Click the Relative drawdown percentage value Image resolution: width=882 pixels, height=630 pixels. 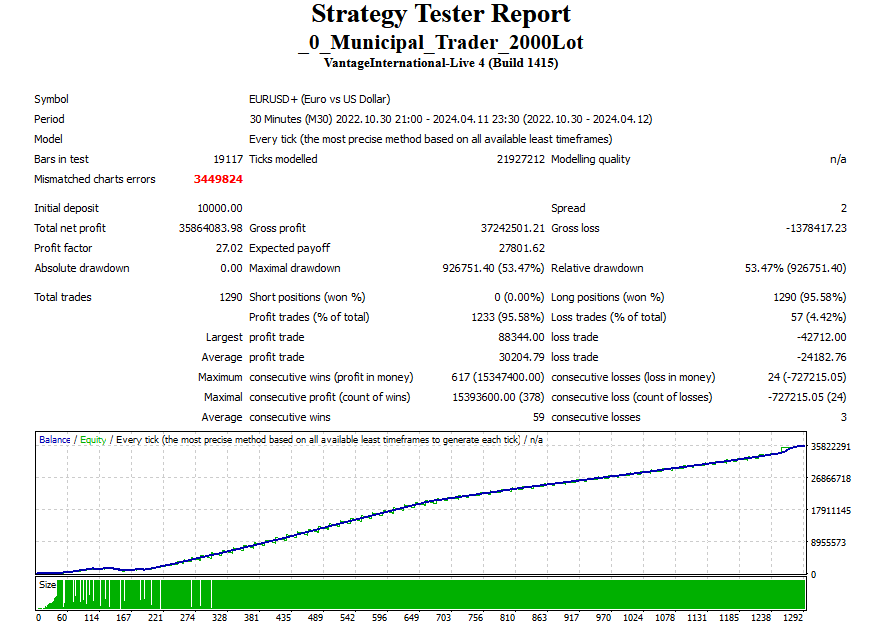tap(796, 268)
